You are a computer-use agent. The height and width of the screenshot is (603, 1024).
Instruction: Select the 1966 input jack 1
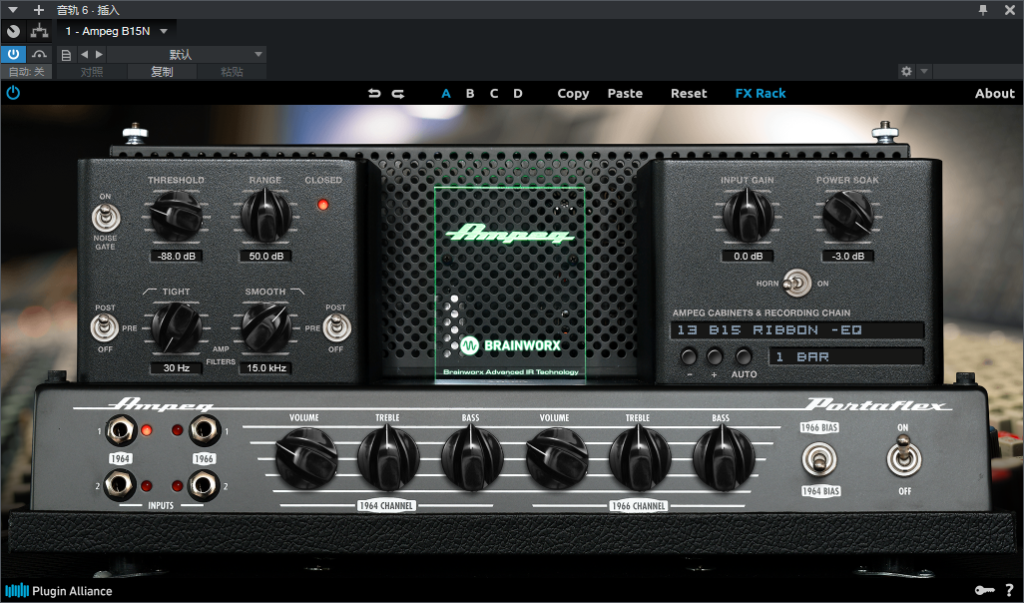tap(204, 431)
